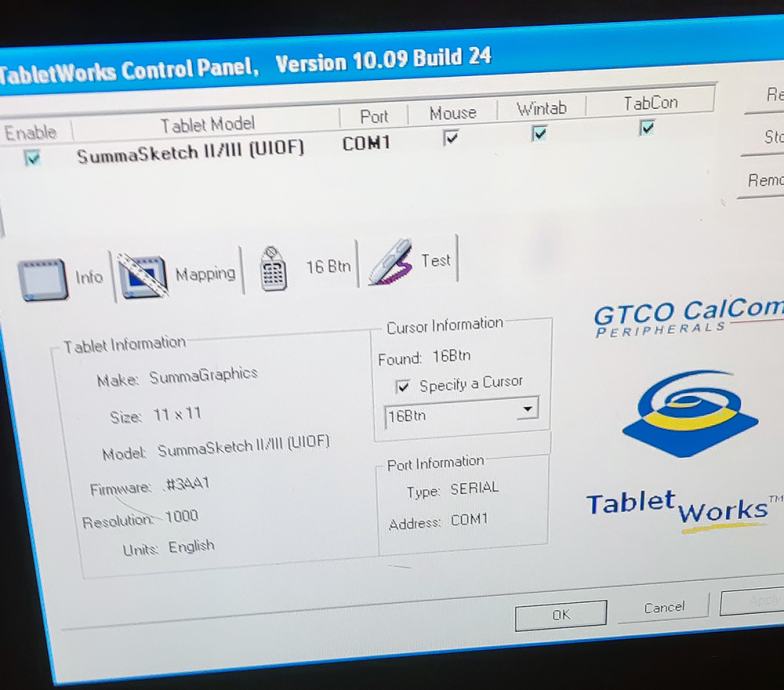
Task: Click the TabletWorks swirl logo graphic
Action: [x=690, y=413]
